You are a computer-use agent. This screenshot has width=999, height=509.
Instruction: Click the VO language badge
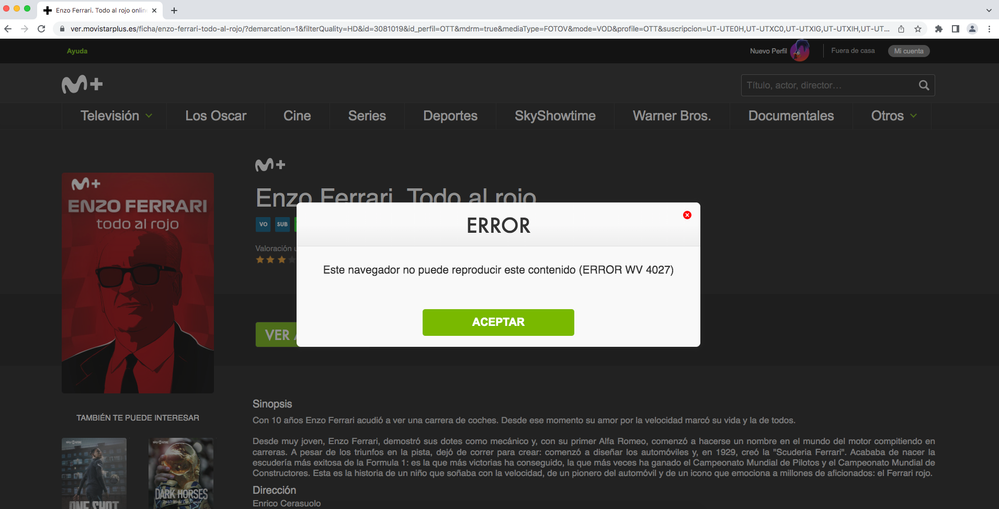[x=262, y=224]
